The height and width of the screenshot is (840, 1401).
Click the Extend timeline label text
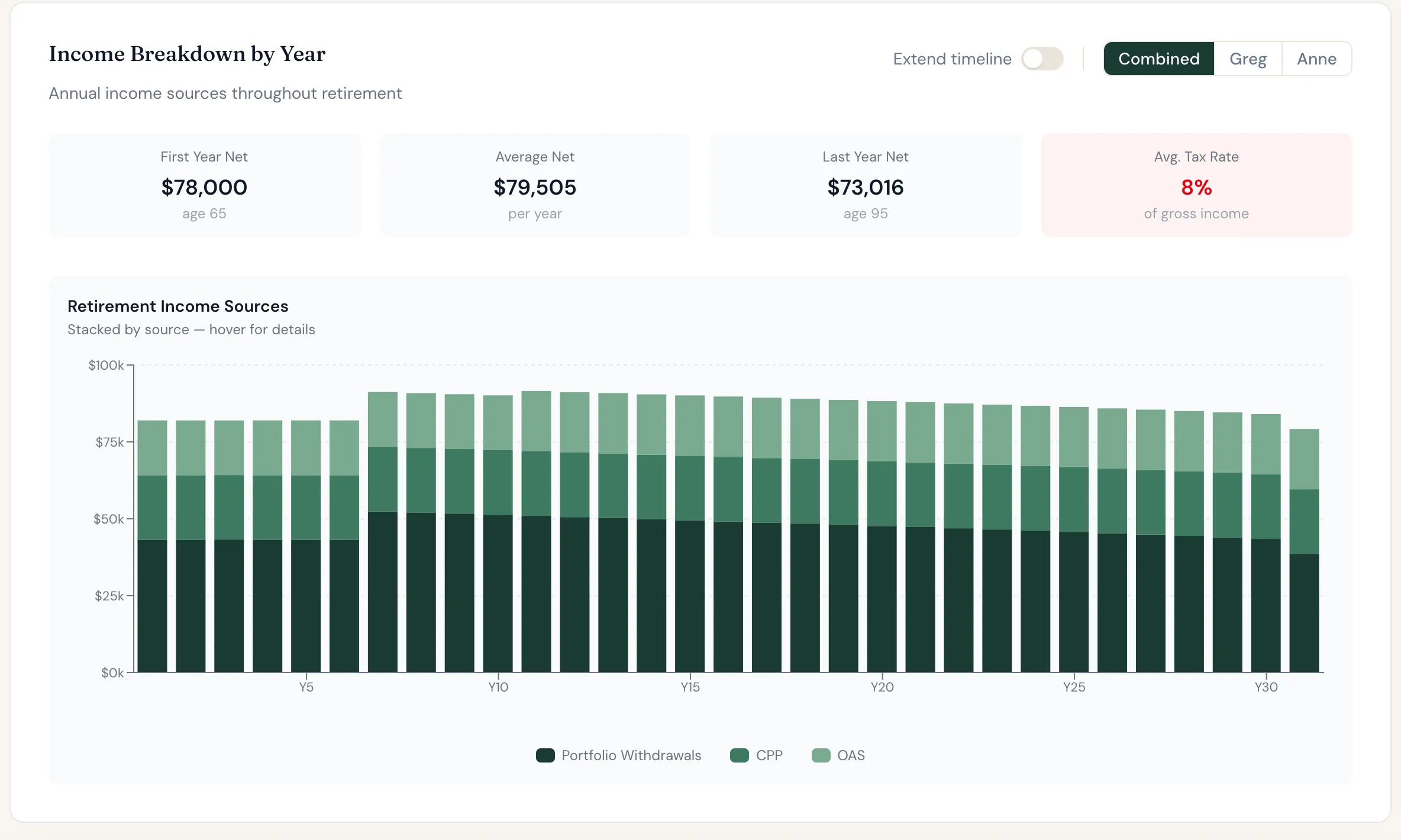(x=952, y=59)
